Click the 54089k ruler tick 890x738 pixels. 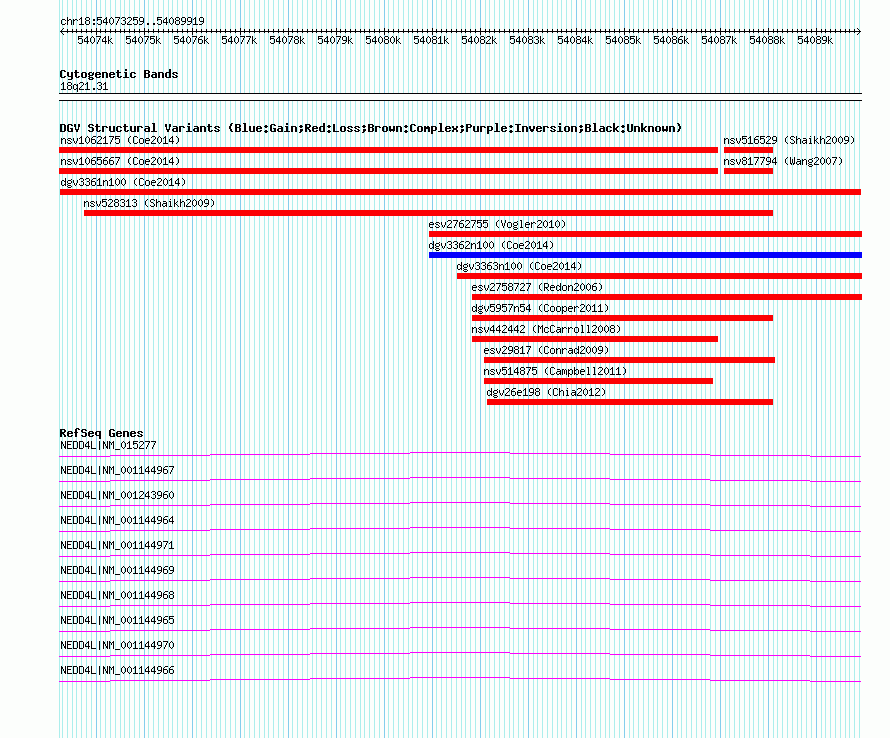pyautogui.click(x=815, y=40)
